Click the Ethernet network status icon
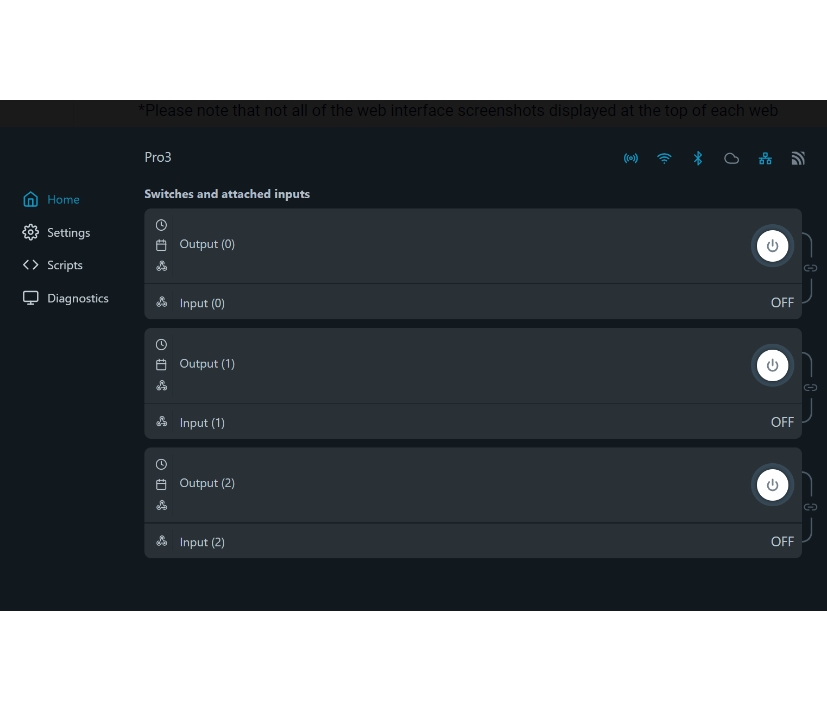827x709 pixels. pos(765,158)
